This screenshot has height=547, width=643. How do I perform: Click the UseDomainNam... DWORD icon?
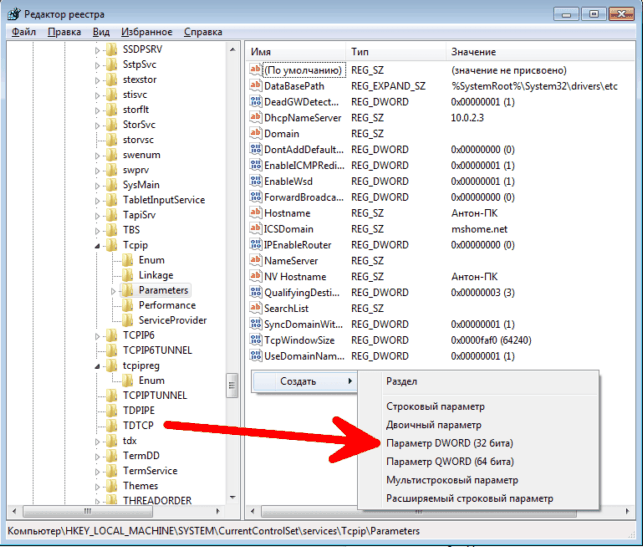(x=255, y=356)
